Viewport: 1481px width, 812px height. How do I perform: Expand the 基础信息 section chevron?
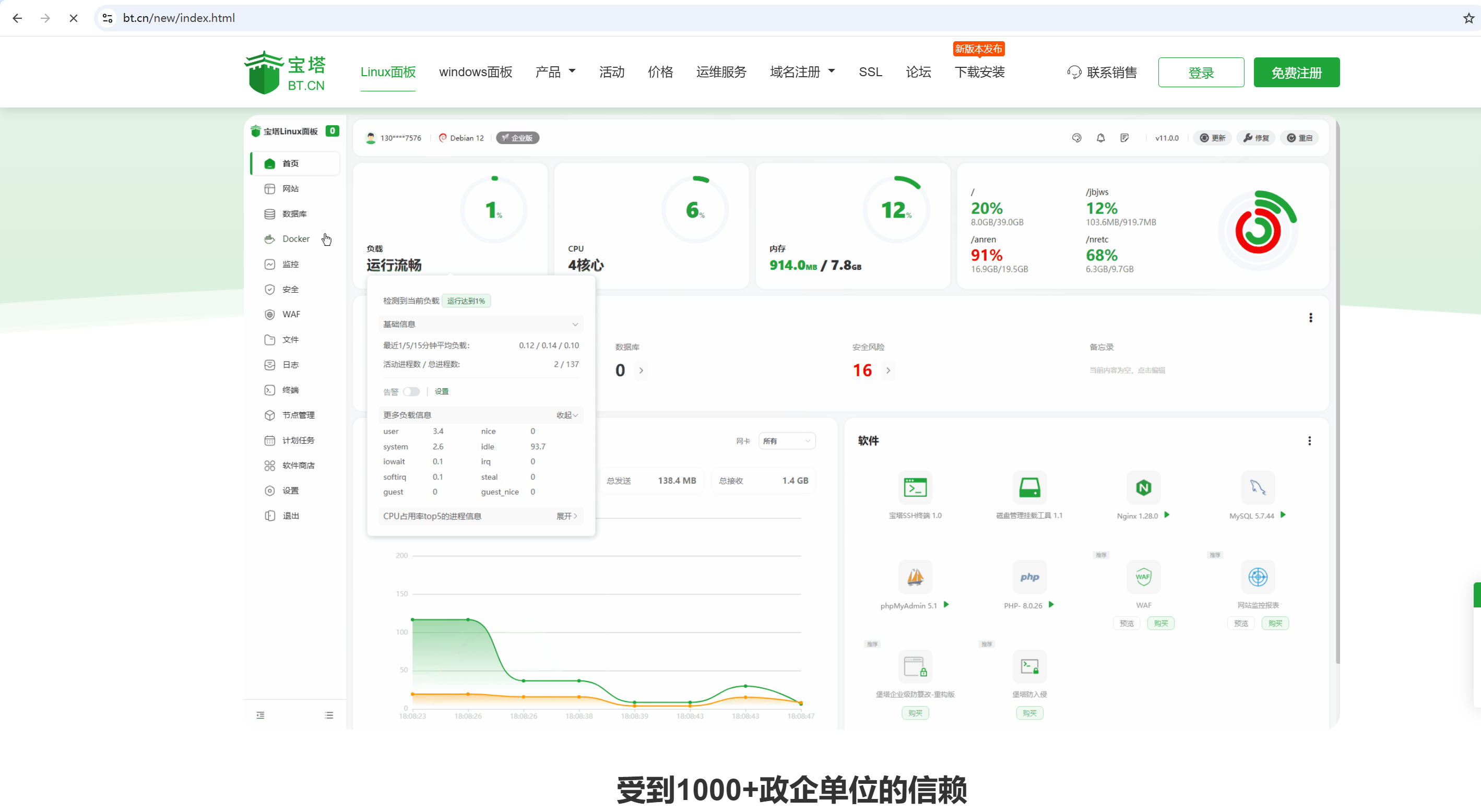click(x=575, y=325)
